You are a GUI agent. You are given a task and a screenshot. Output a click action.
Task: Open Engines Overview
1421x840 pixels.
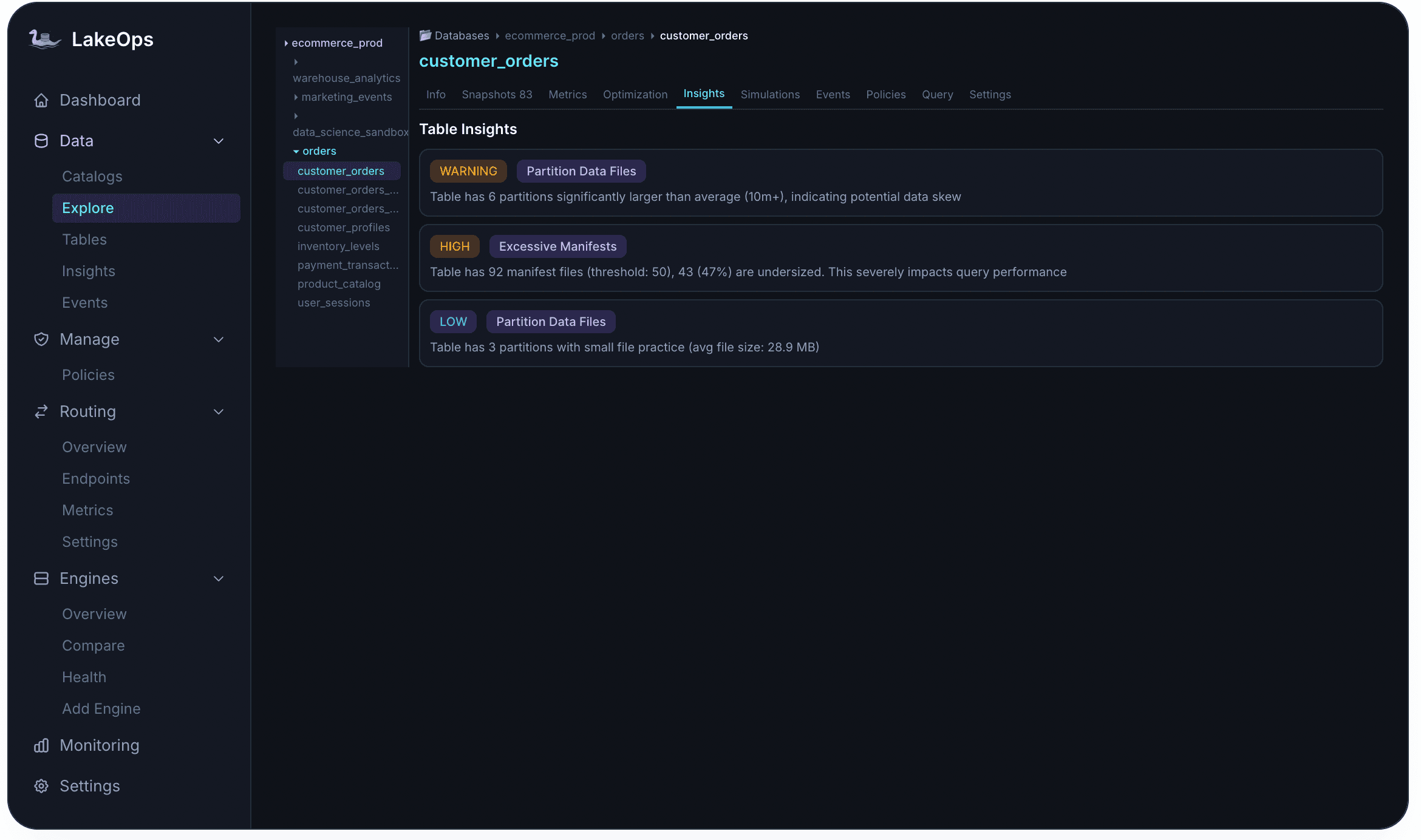click(94, 614)
